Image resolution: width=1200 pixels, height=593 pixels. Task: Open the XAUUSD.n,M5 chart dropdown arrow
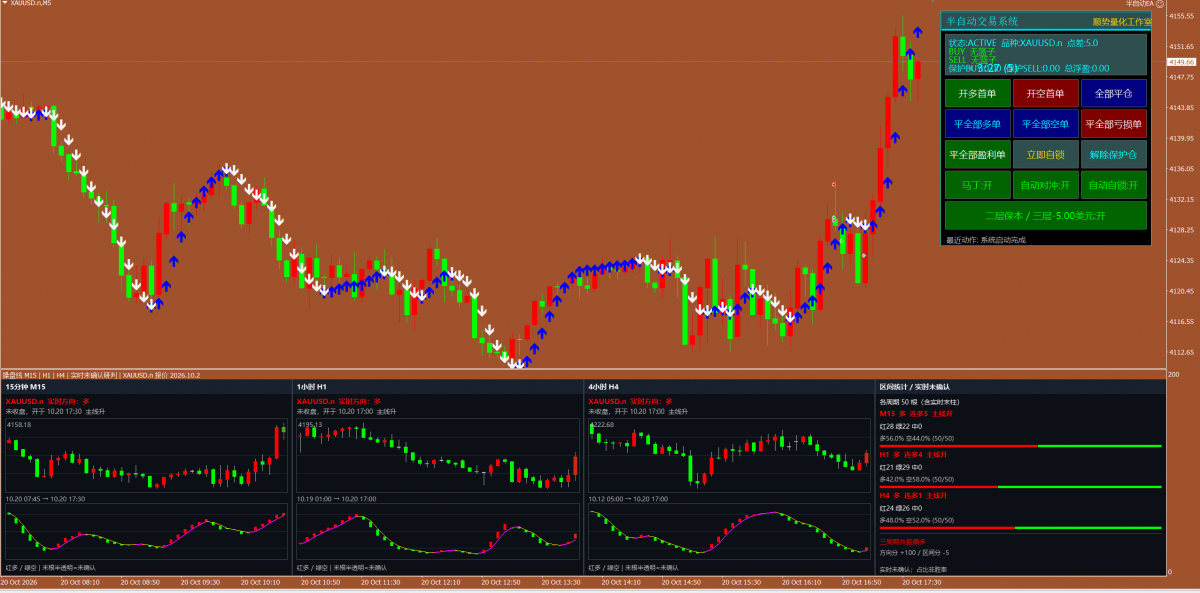pos(5,3)
